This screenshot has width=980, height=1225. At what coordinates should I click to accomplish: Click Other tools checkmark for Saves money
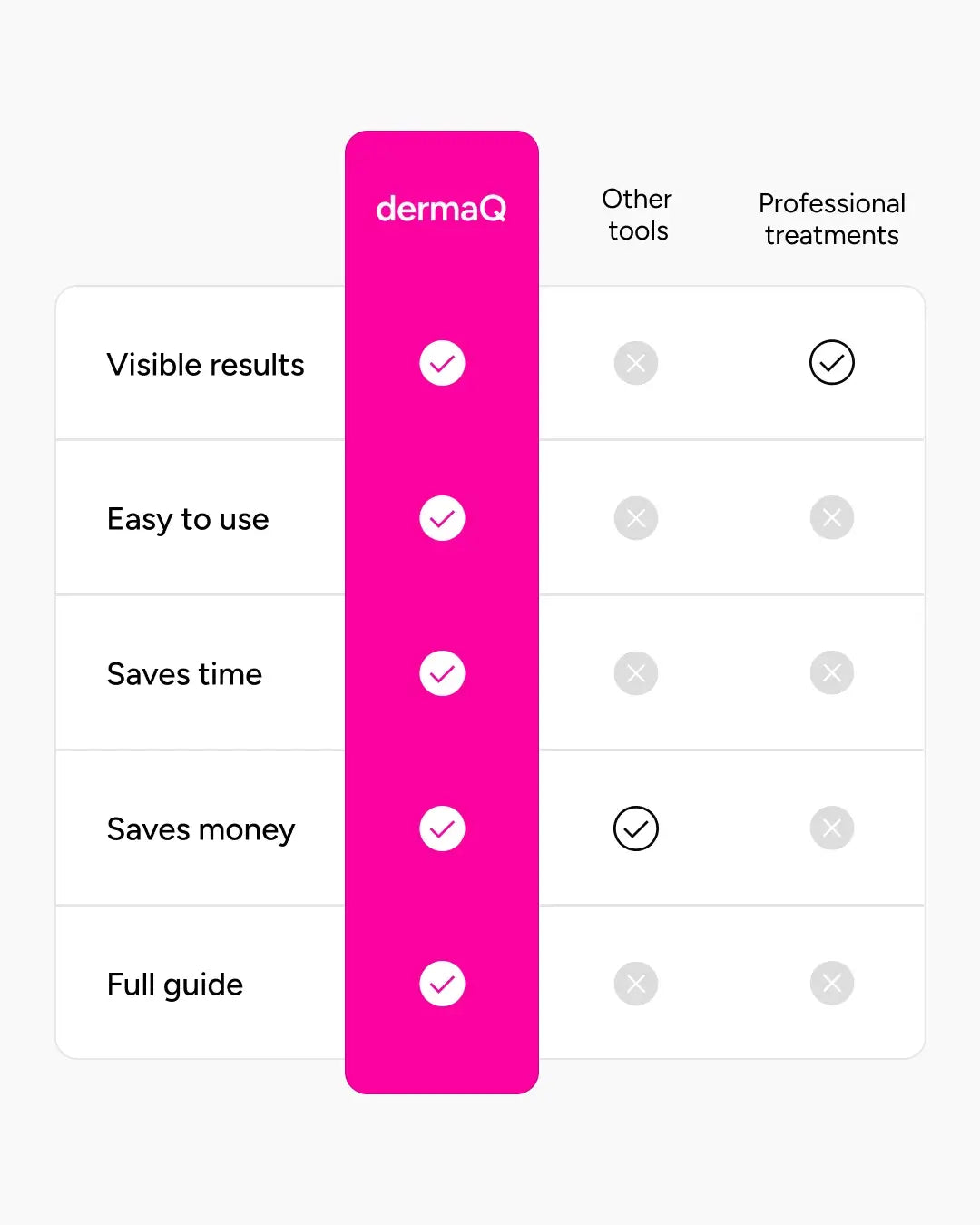(x=636, y=828)
